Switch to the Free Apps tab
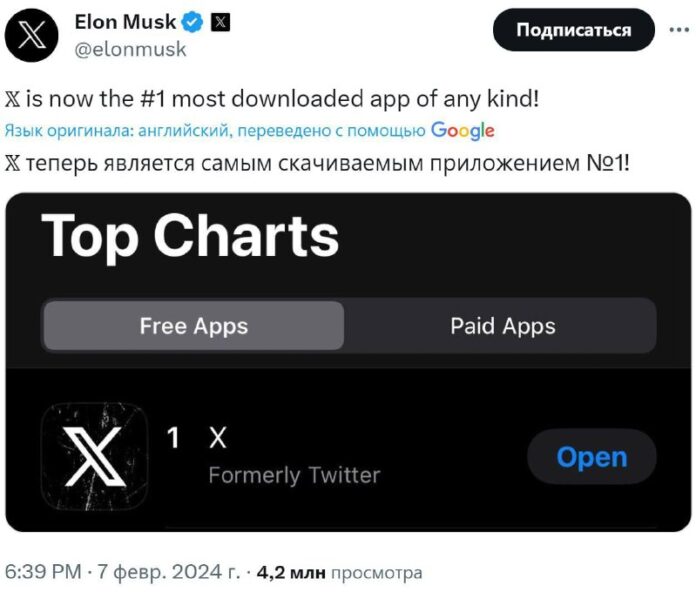696x592 pixels. pos(194,326)
